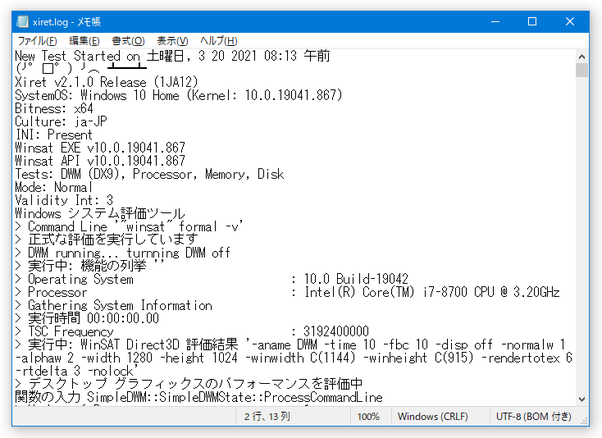
Task: Click the Notepad icon in the title bar
Action: (23, 21)
